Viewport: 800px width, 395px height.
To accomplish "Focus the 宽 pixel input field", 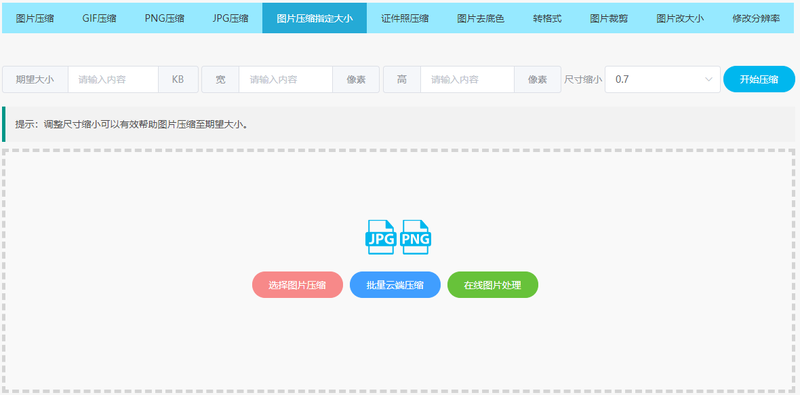I will (x=286, y=80).
